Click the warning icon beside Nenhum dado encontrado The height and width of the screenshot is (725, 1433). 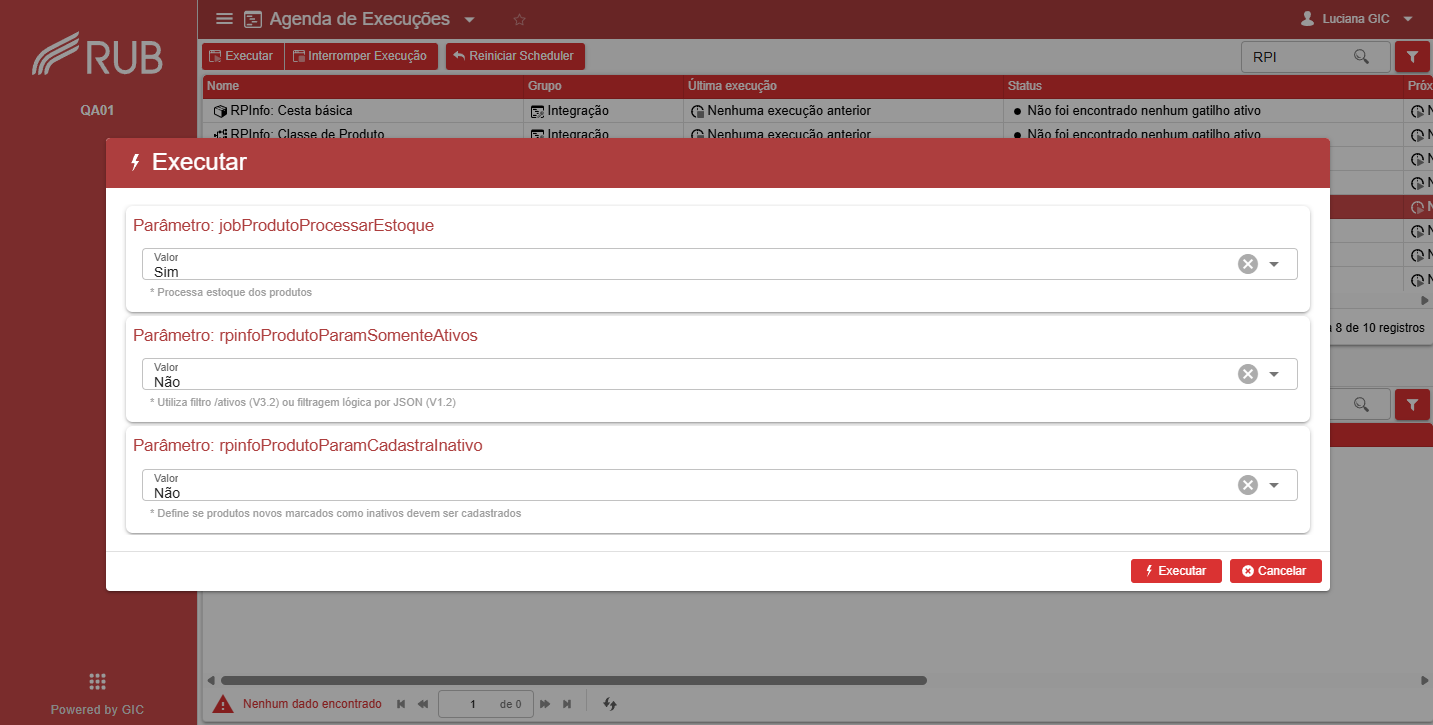click(x=222, y=704)
